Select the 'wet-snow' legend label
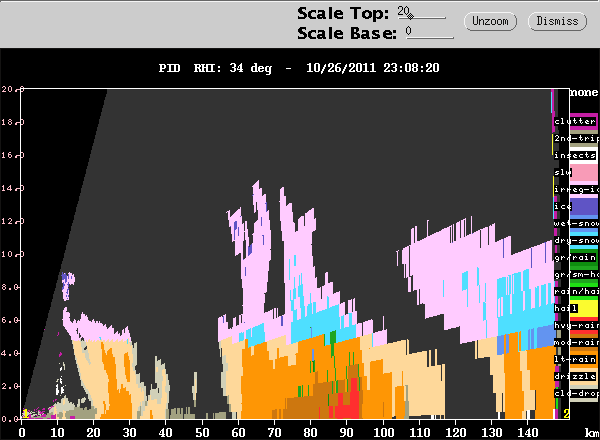600x440 pixels. point(576,223)
